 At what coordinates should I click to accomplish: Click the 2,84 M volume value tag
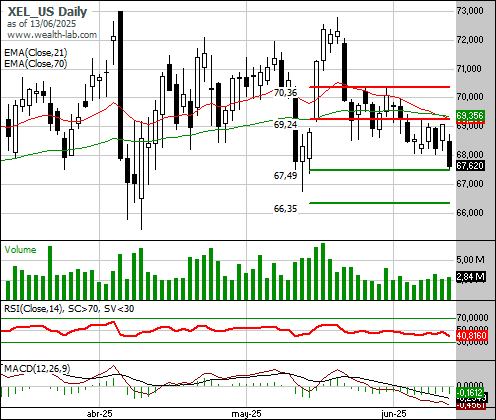point(470,277)
